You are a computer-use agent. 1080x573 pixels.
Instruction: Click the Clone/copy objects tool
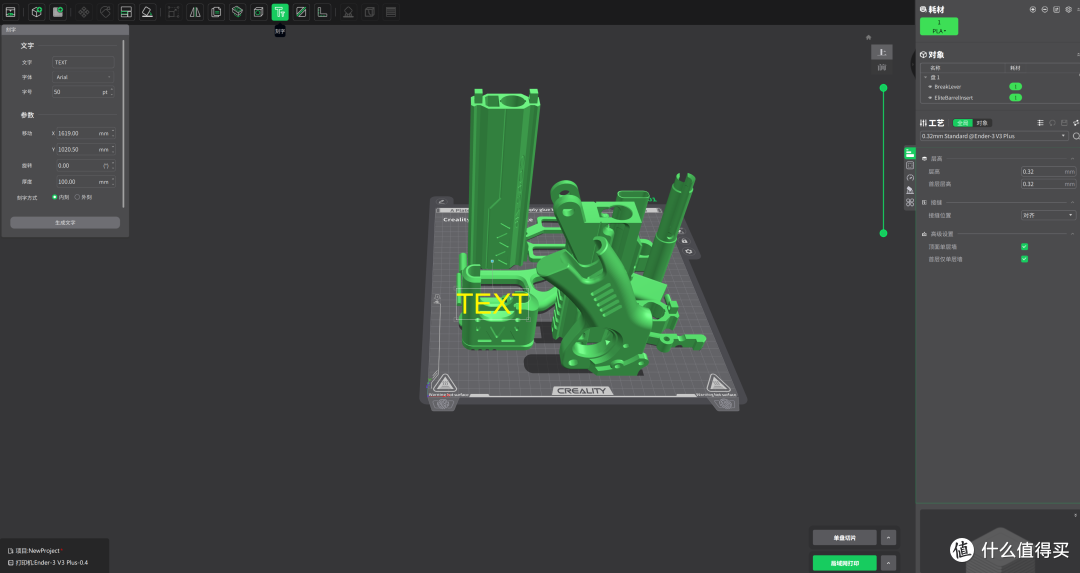pos(216,12)
